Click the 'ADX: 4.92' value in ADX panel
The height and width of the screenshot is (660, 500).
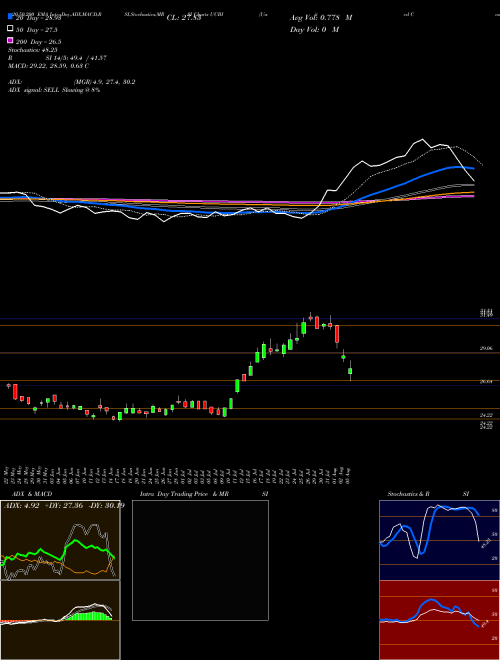[x=21, y=505]
